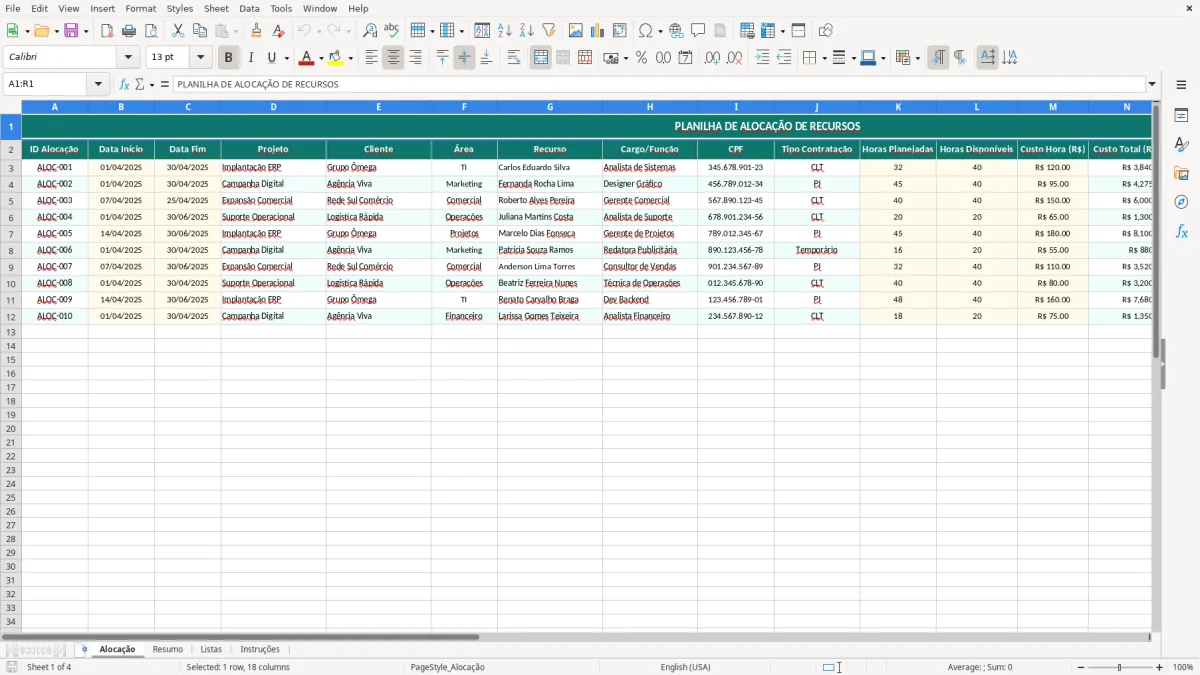Click Define Print Area icon
This screenshot has width=1200, height=675.
point(747,31)
